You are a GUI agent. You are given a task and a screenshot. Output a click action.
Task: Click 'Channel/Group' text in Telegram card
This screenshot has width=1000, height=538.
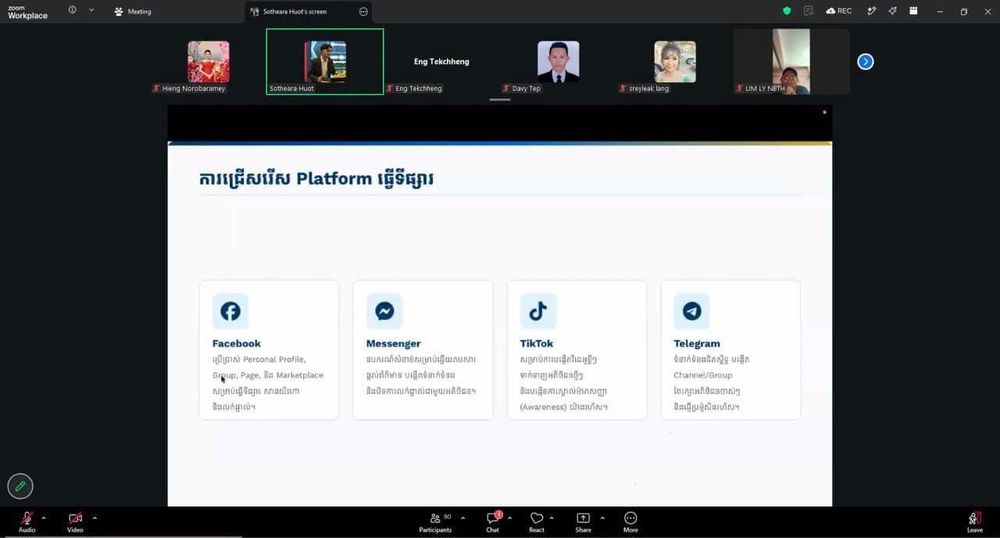(703, 375)
